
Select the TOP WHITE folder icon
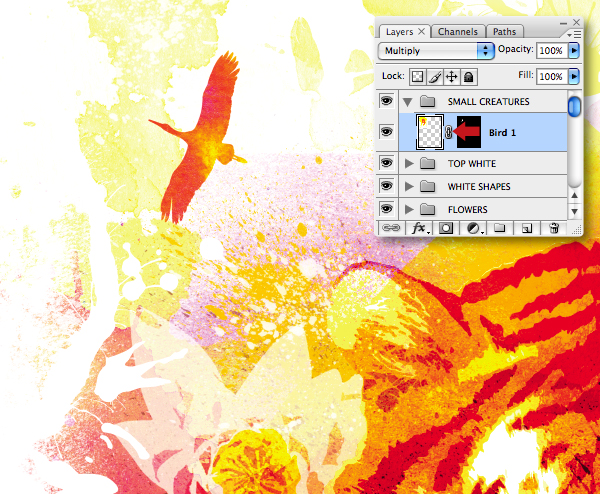point(427,163)
